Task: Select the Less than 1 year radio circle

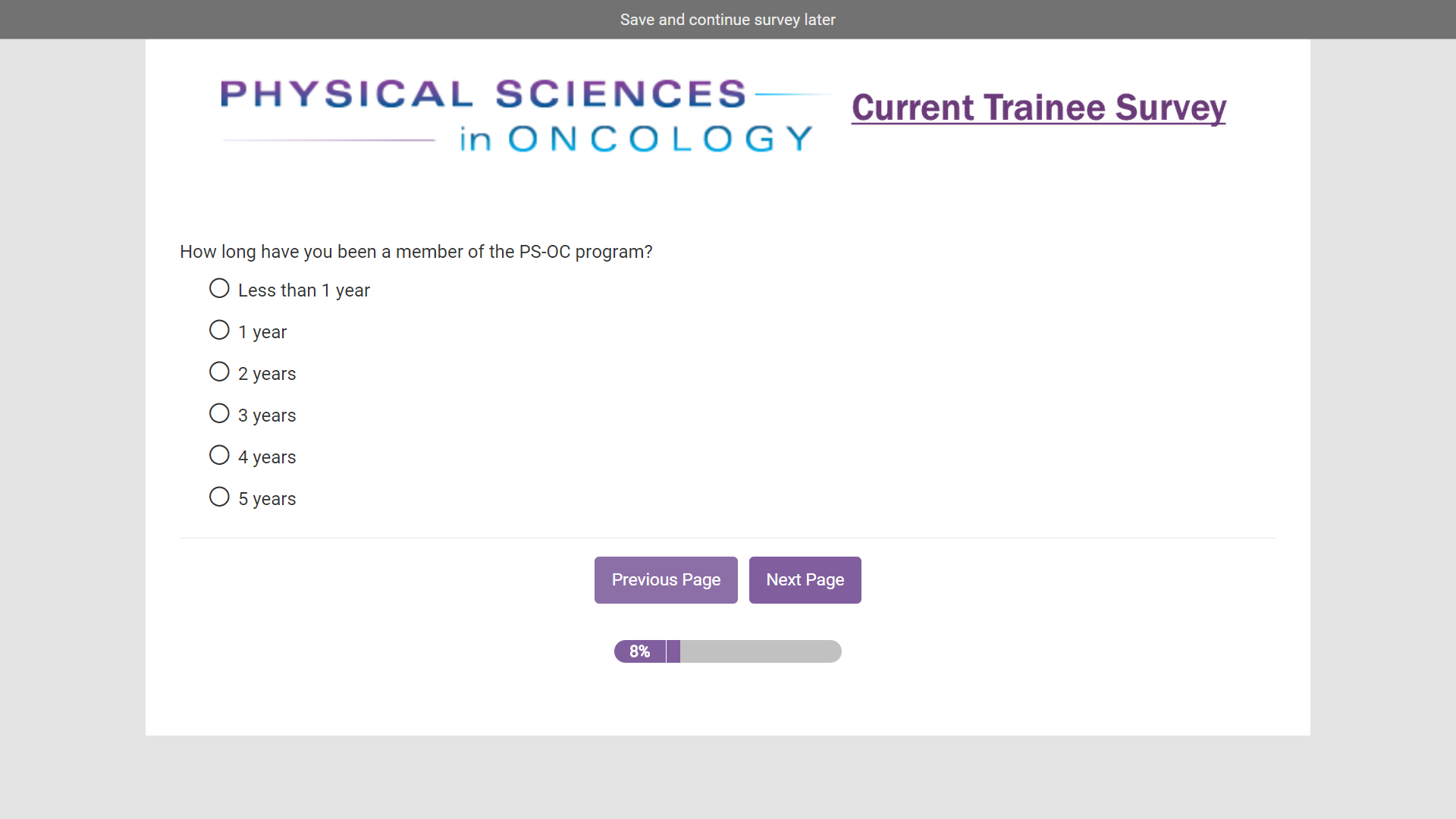Action: click(219, 289)
